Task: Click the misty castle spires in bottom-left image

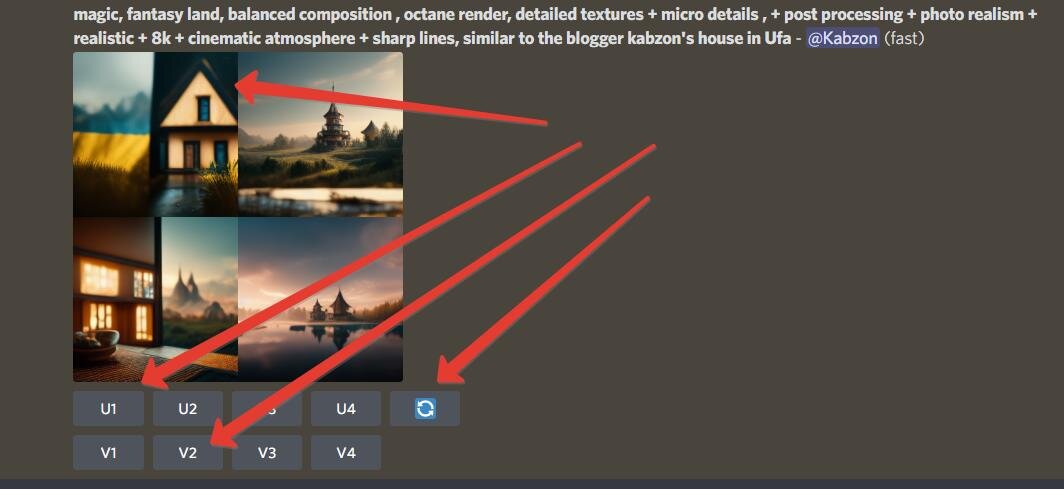Action: 185,288
